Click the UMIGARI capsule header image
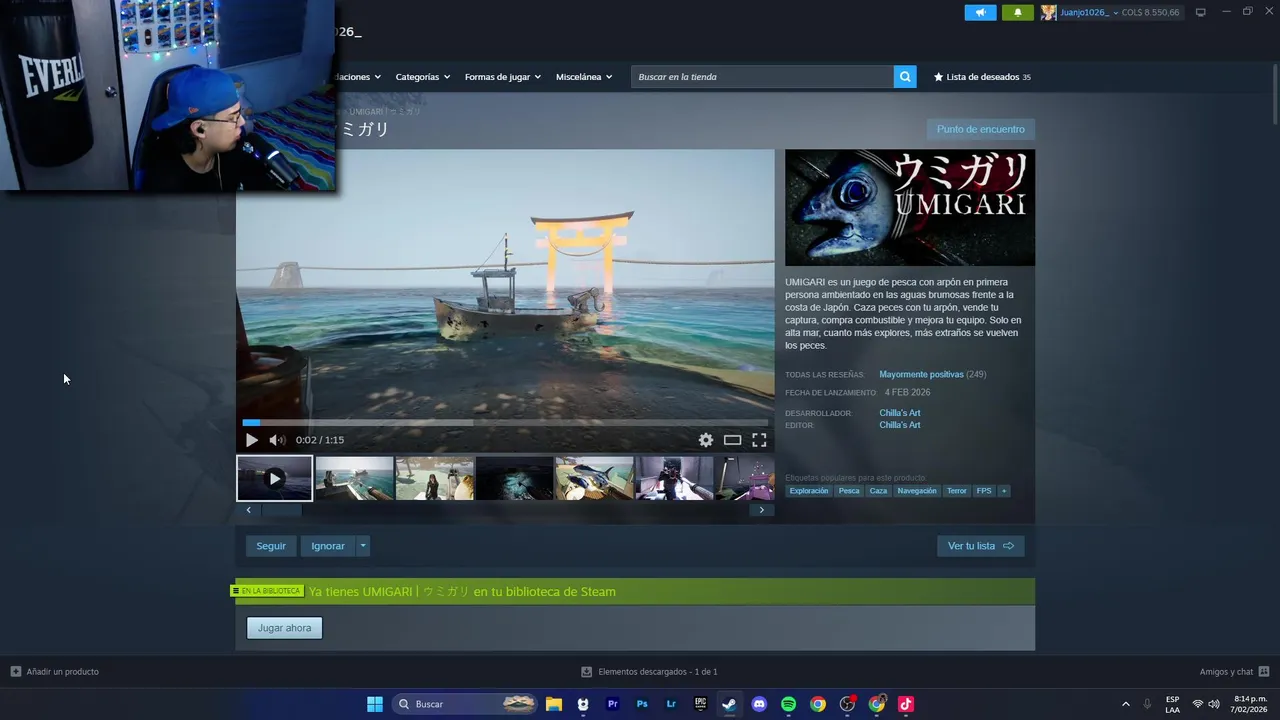The width and height of the screenshot is (1280, 720). [x=910, y=208]
